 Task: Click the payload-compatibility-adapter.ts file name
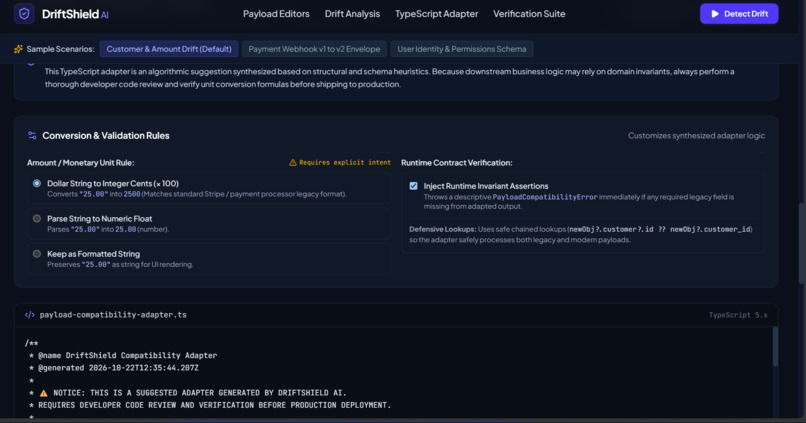tap(113, 315)
